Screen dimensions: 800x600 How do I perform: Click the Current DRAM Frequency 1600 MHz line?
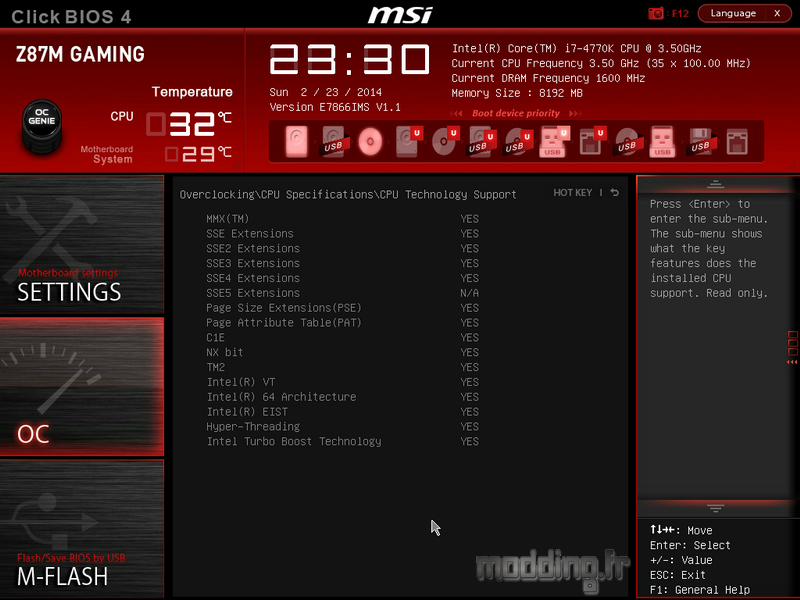point(548,78)
